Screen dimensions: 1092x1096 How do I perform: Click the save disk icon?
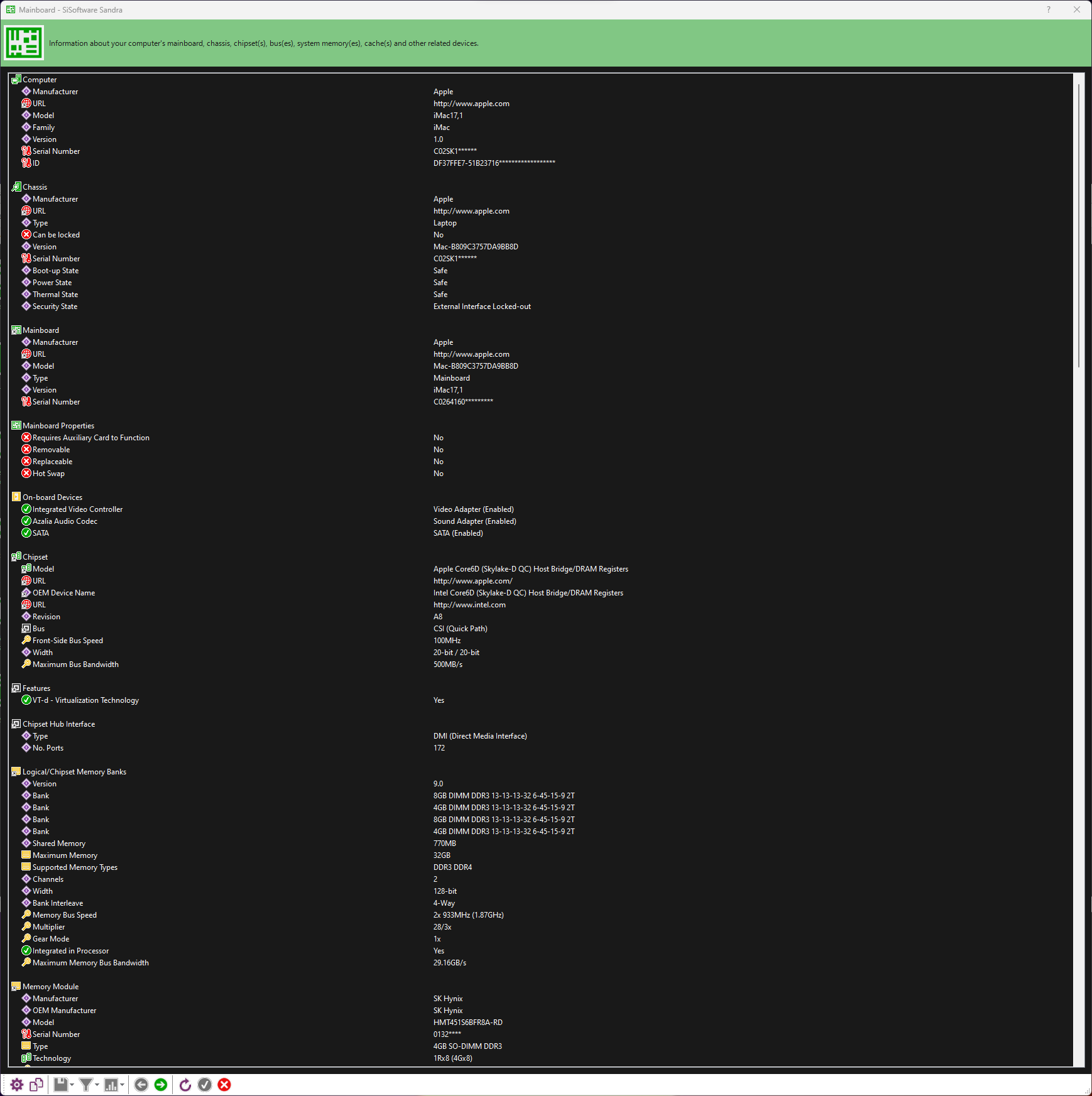click(x=60, y=1085)
